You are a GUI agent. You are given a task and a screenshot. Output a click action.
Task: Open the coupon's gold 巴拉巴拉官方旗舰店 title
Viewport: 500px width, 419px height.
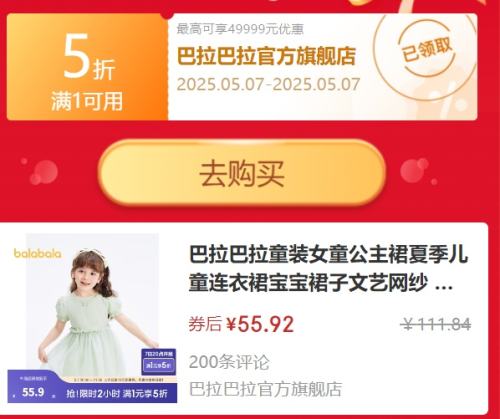[x=266, y=56]
